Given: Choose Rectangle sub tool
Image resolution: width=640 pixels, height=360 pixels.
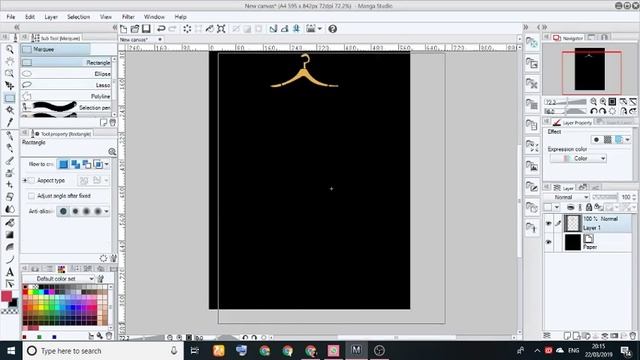Looking at the screenshot, I should click(x=66, y=62).
